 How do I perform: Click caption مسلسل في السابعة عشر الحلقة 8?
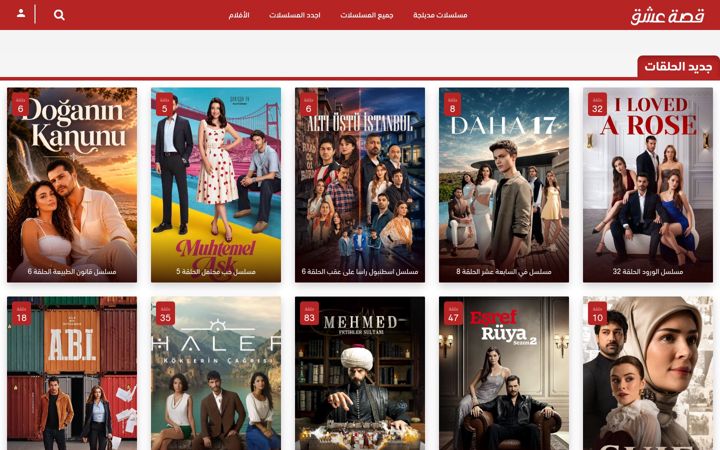tap(504, 272)
